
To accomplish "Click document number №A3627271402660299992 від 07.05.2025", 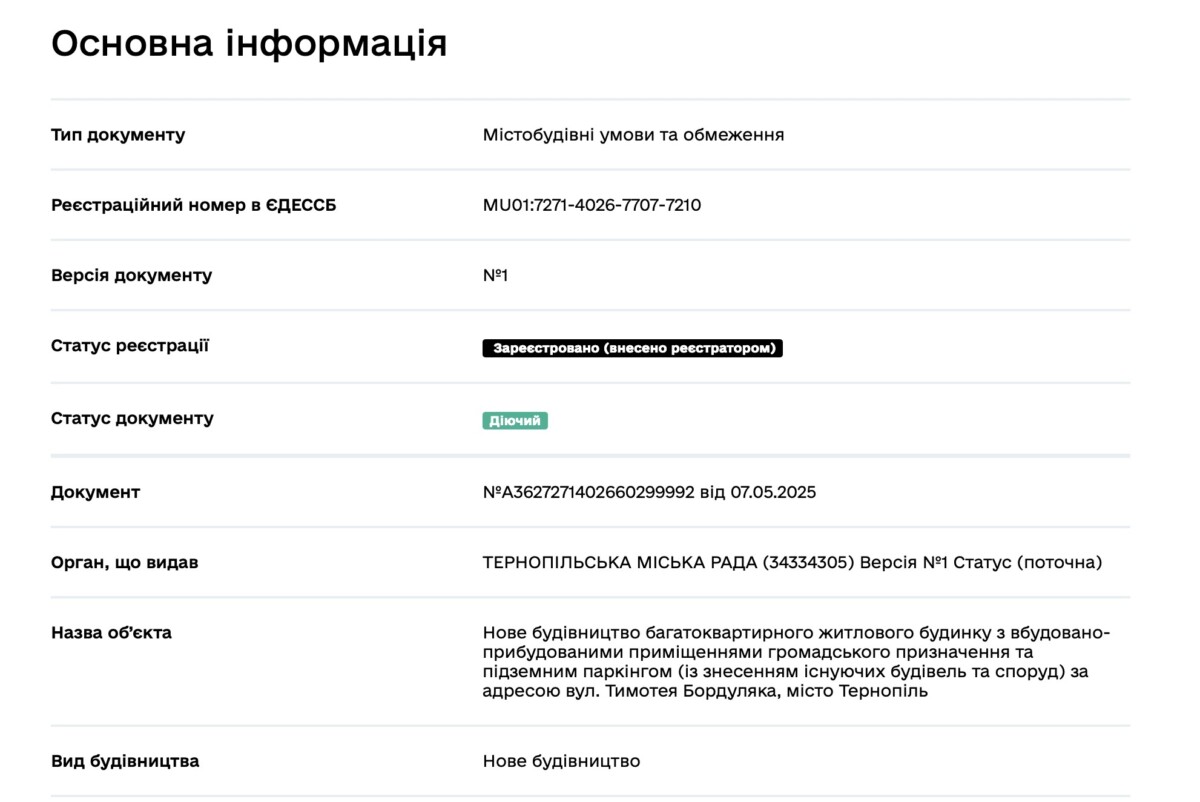I will [x=649, y=492].
